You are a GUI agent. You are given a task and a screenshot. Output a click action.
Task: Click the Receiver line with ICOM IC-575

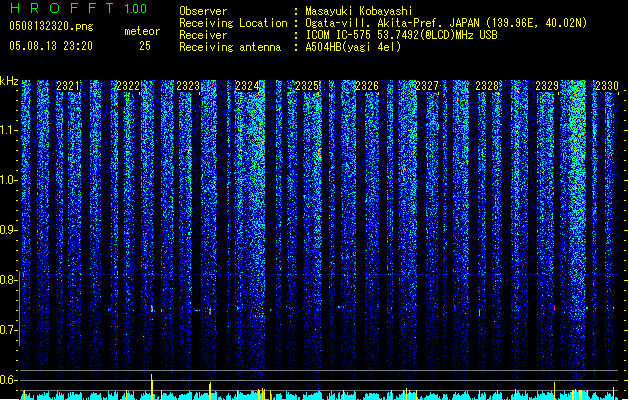pos(338,35)
